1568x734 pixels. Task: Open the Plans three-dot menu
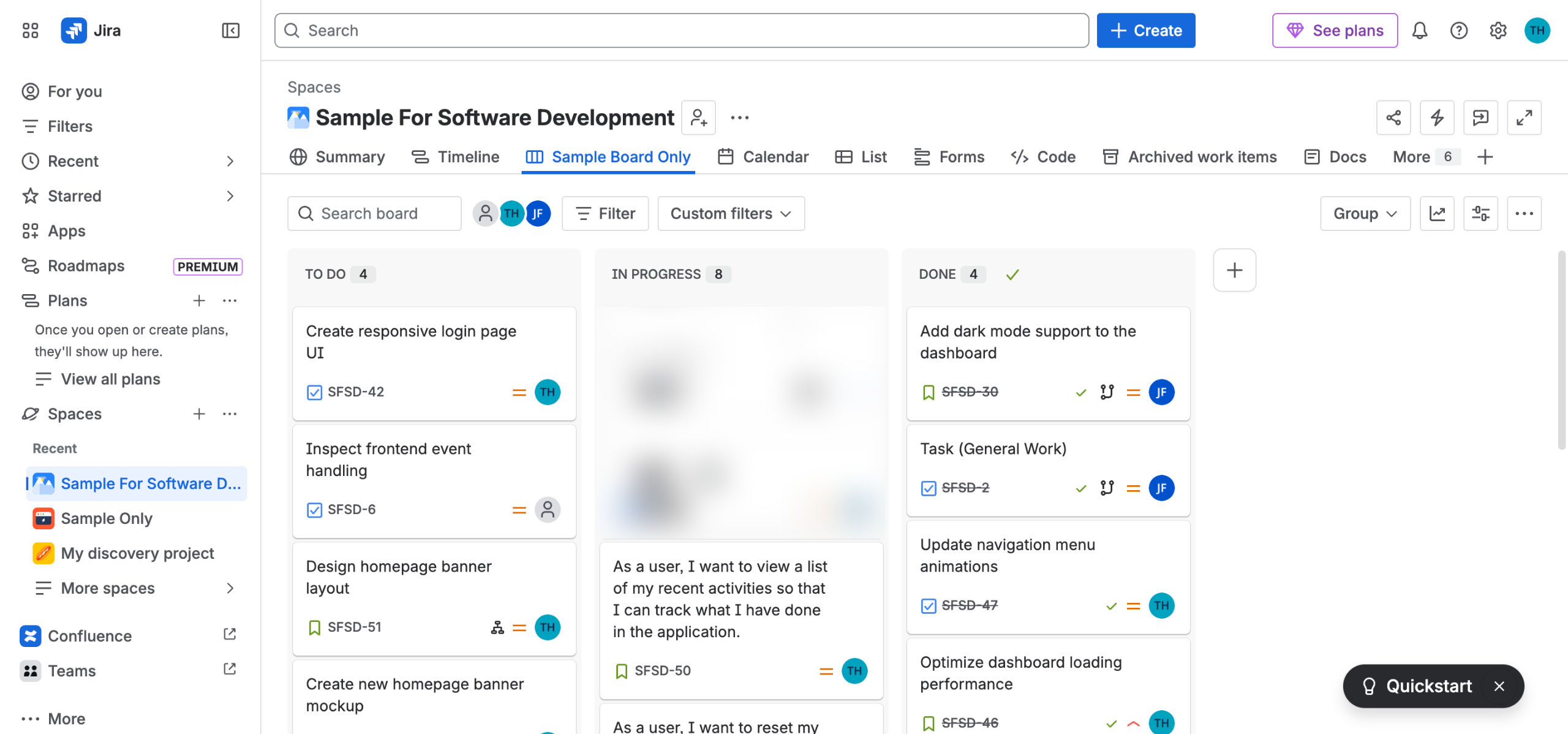[230, 301]
